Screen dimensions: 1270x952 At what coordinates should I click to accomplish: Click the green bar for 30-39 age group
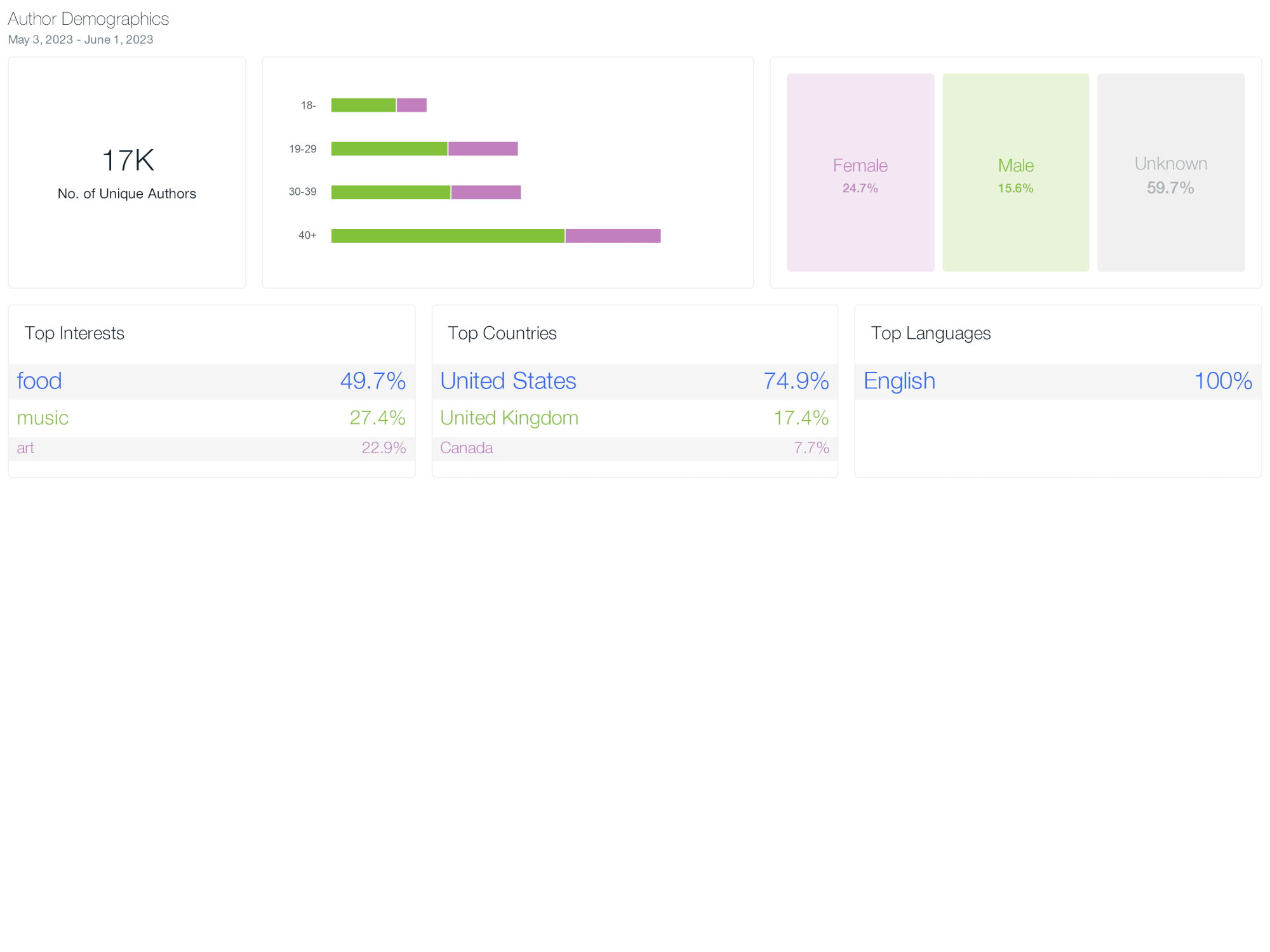pyautogui.click(x=391, y=192)
